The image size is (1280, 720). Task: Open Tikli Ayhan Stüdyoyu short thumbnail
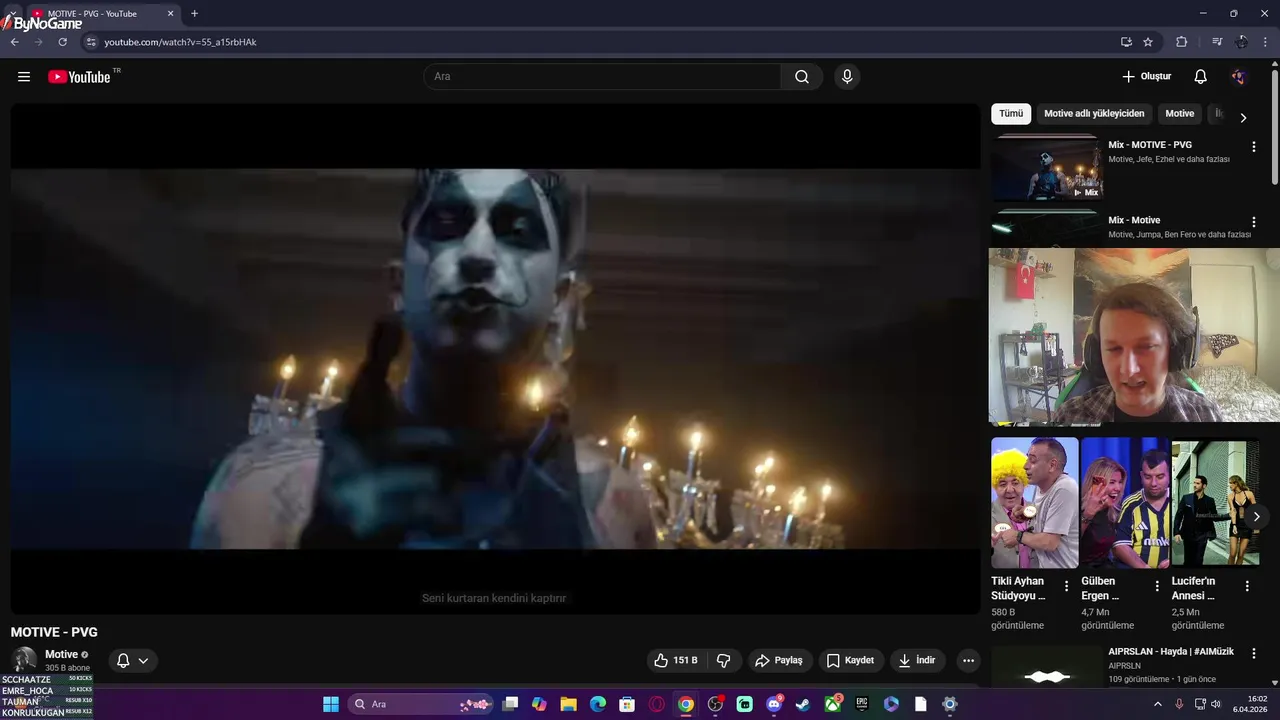(1035, 503)
